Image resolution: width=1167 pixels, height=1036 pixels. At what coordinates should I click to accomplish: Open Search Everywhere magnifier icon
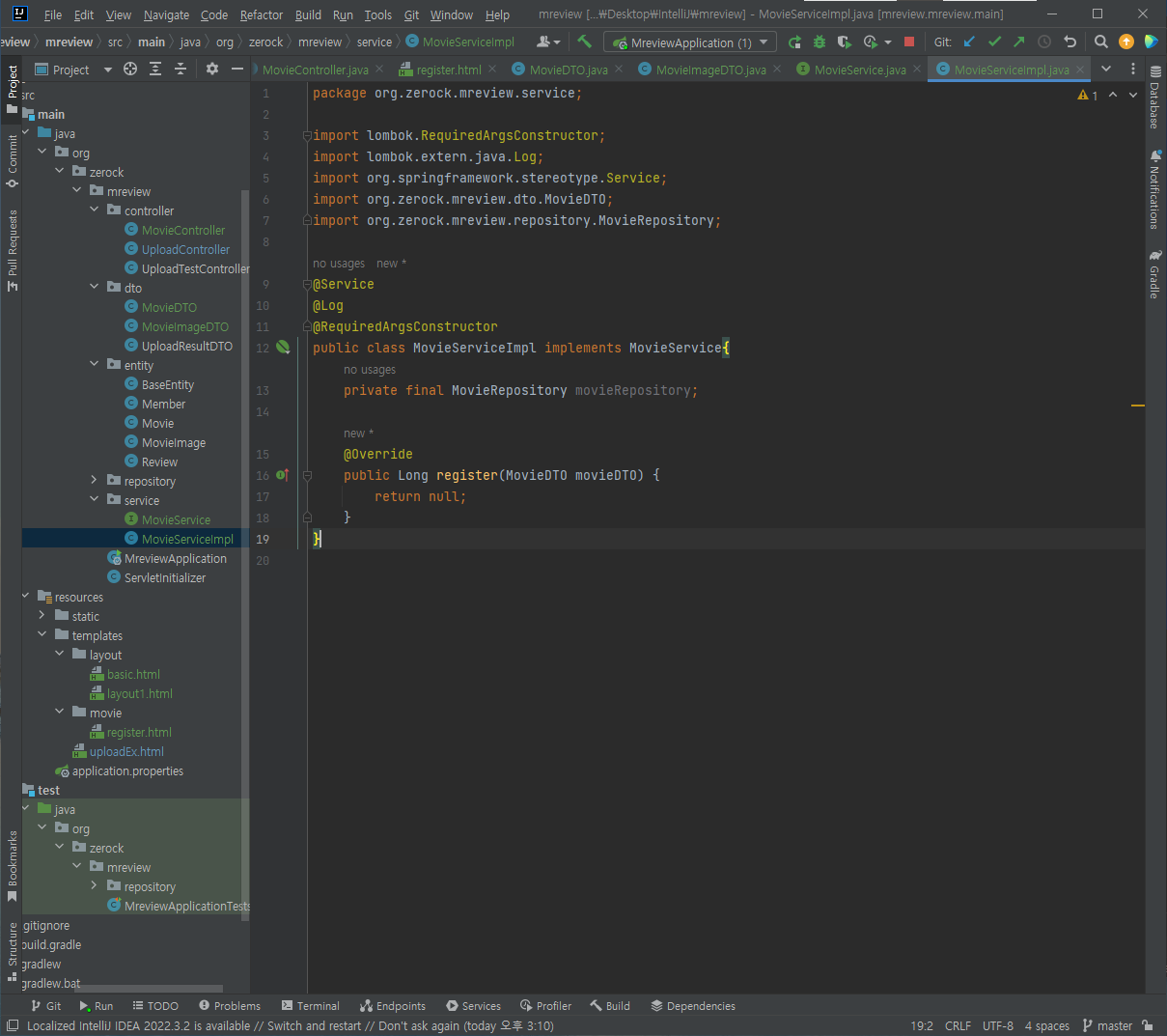pyautogui.click(x=1100, y=42)
